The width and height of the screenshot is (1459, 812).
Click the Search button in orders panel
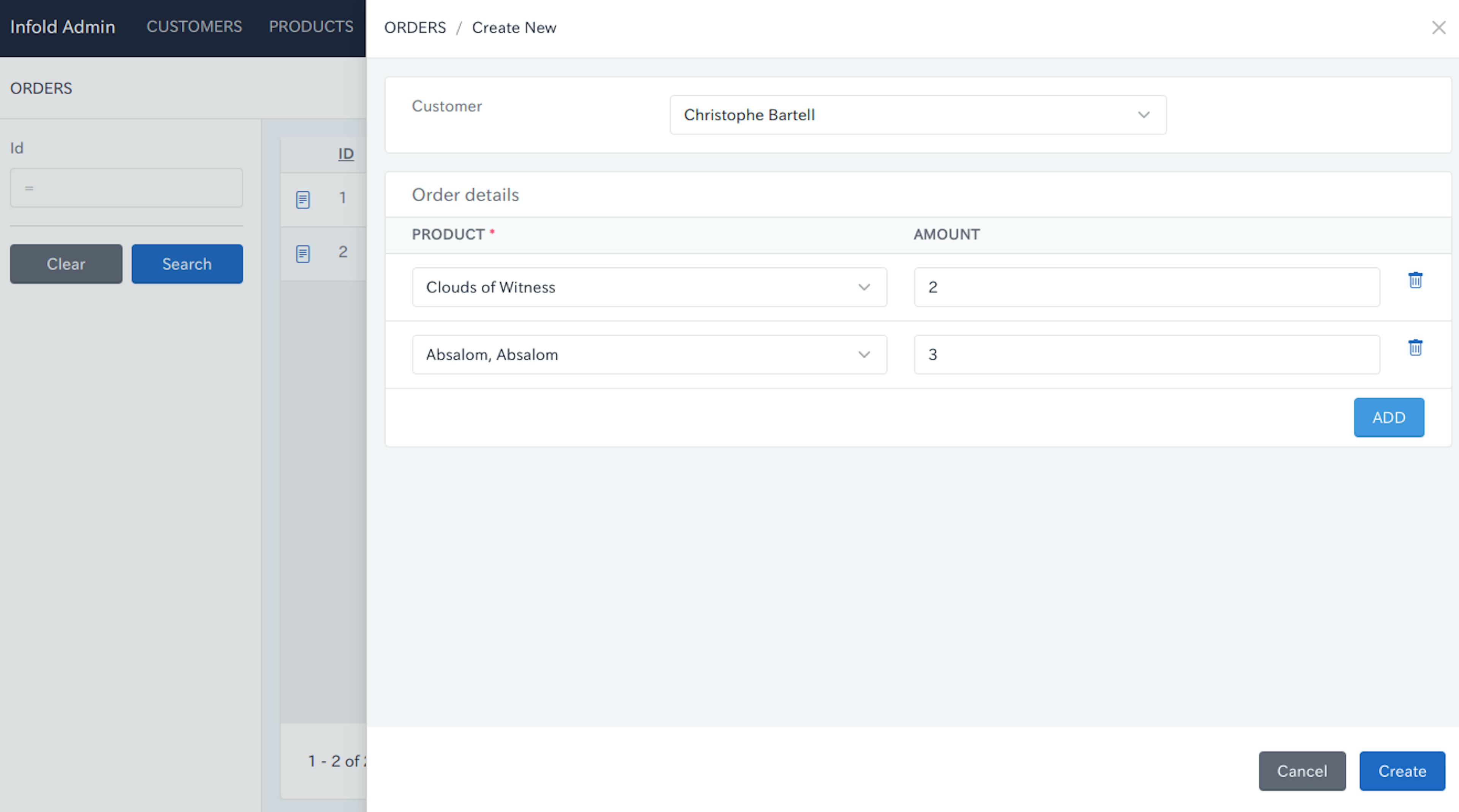[187, 263]
